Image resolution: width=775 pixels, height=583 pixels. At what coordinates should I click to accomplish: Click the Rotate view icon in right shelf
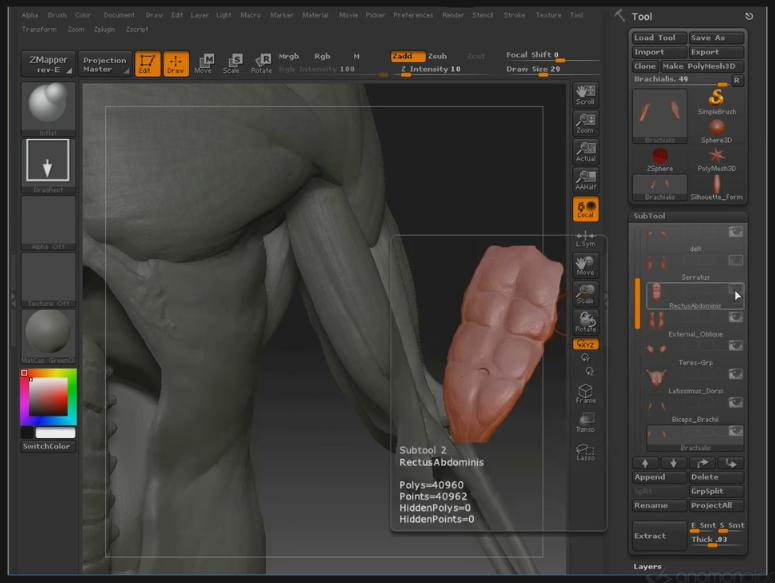pos(585,322)
